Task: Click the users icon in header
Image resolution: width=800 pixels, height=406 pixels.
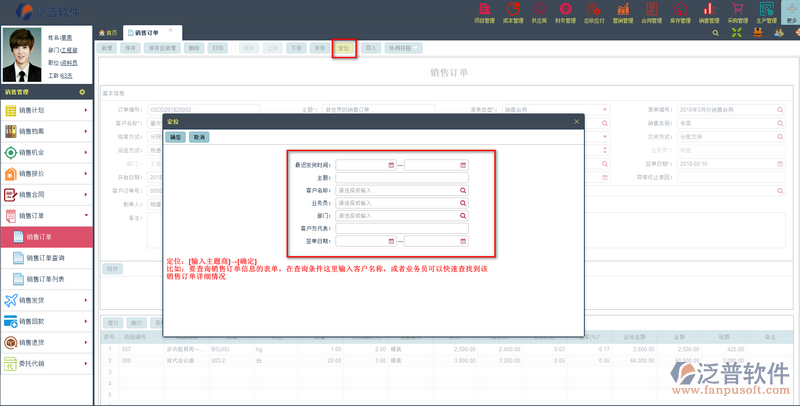Action: 779,33
